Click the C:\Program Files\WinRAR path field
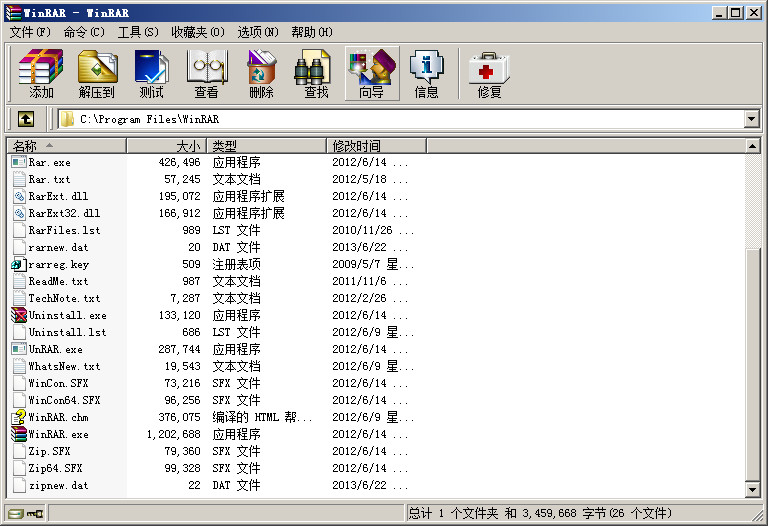Image resolution: width=768 pixels, height=526 pixels. pos(400,119)
